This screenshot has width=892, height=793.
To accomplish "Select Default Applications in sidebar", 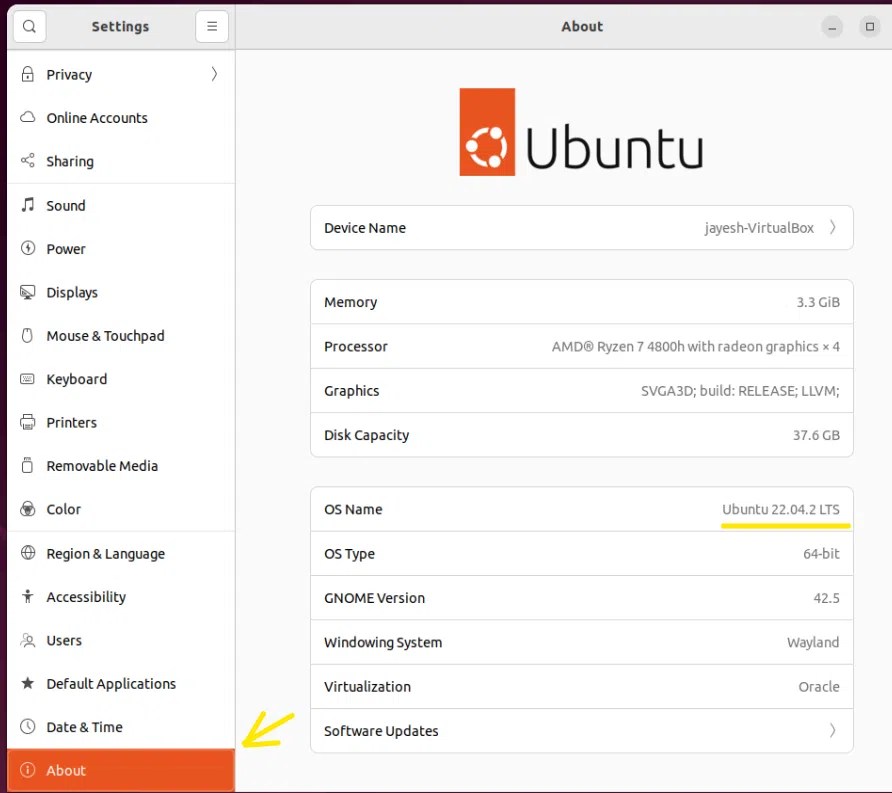I will tap(110, 684).
